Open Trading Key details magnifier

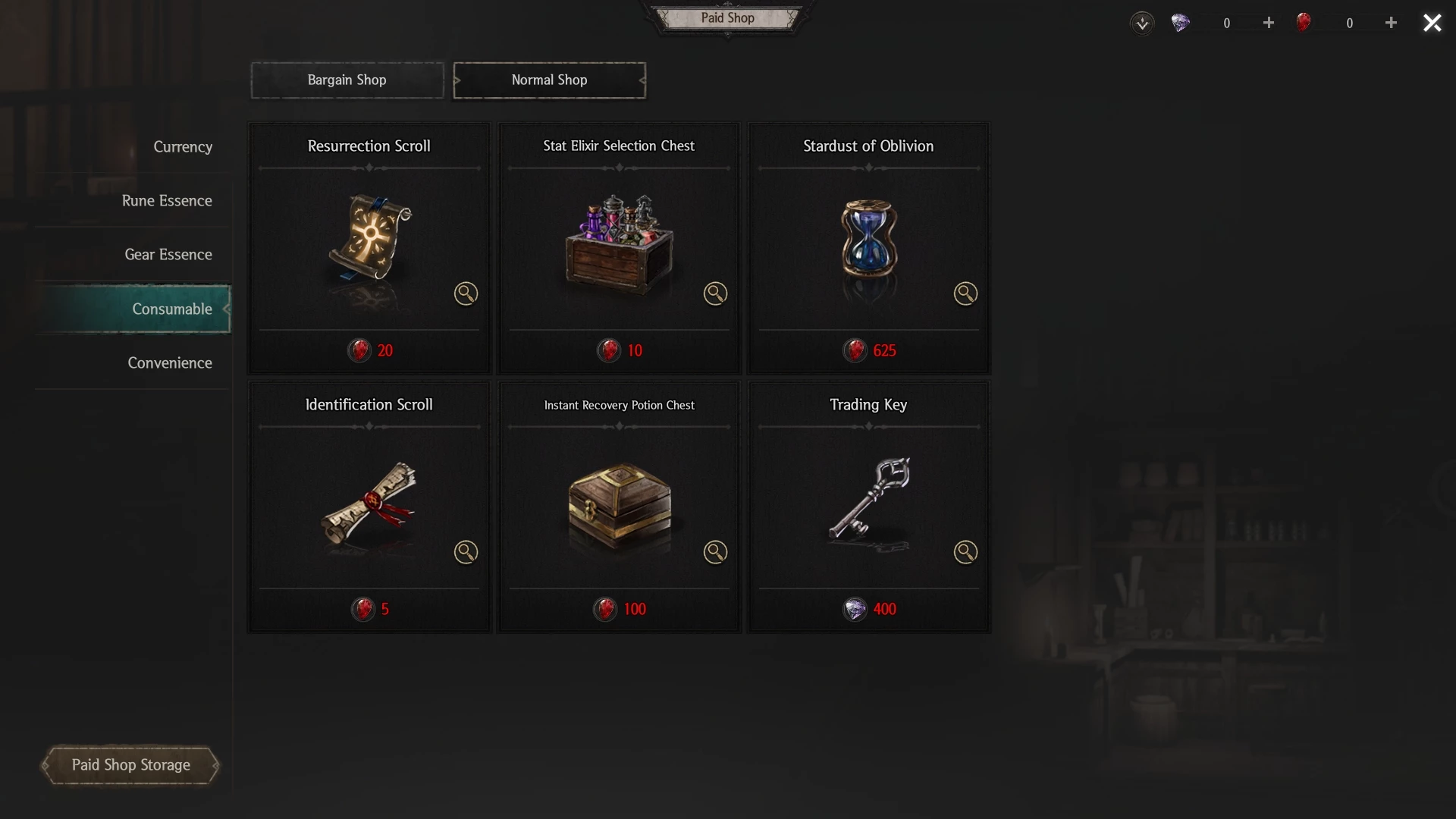coord(965,552)
